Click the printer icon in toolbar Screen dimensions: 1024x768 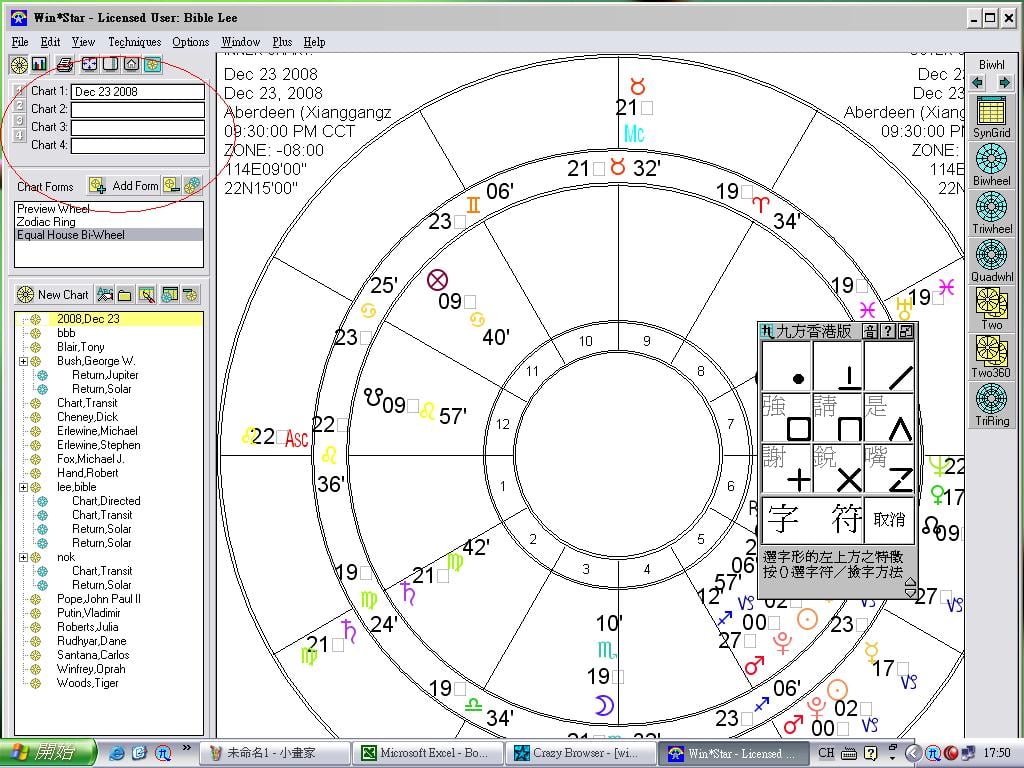(x=65, y=65)
